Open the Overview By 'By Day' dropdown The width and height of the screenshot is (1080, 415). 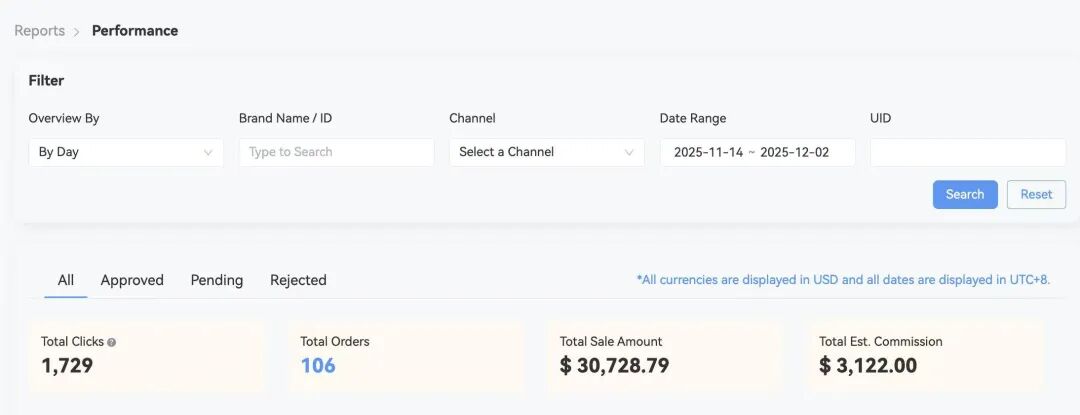pyautogui.click(x=125, y=152)
